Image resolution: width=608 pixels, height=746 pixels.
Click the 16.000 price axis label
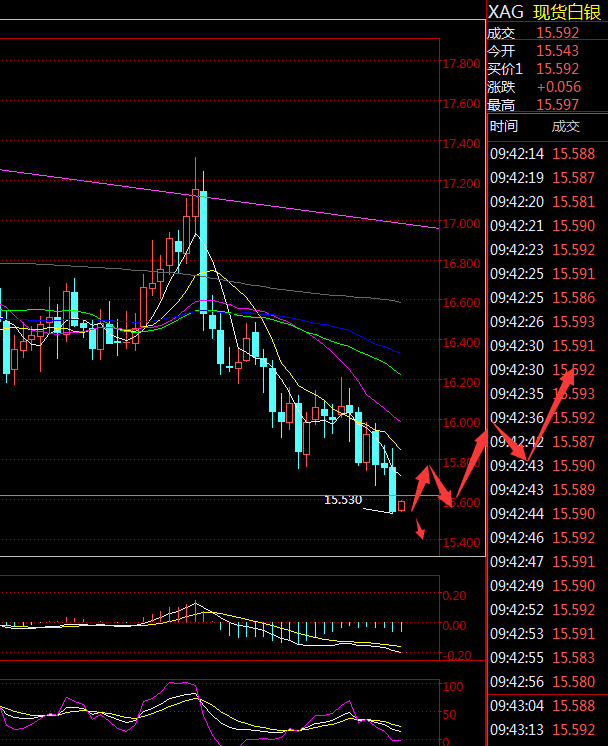tap(461, 422)
